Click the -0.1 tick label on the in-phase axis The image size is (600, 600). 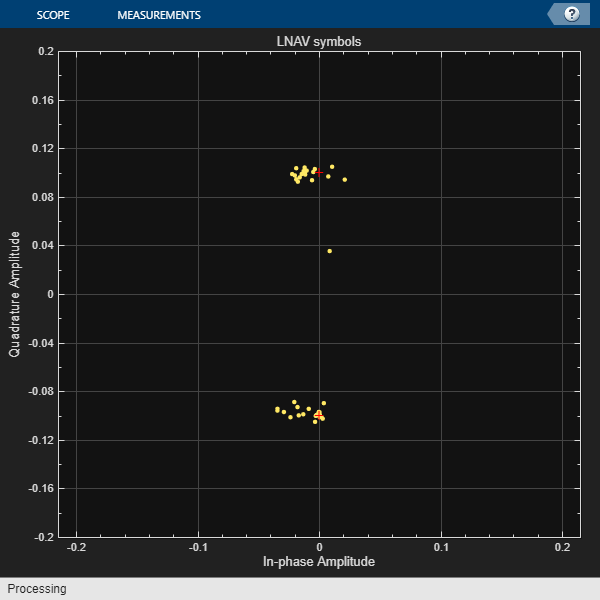(x=197, y=547)
